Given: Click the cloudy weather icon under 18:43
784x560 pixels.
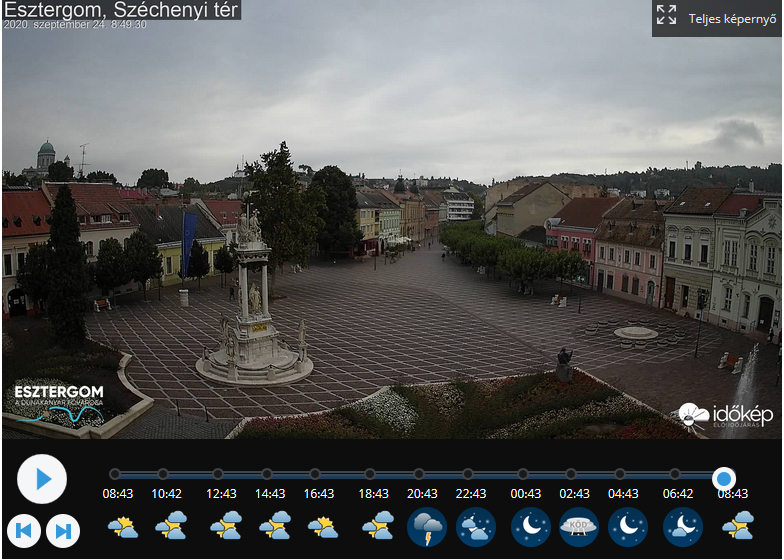Looking at the screenshot, I should click(x=378, y=525).
